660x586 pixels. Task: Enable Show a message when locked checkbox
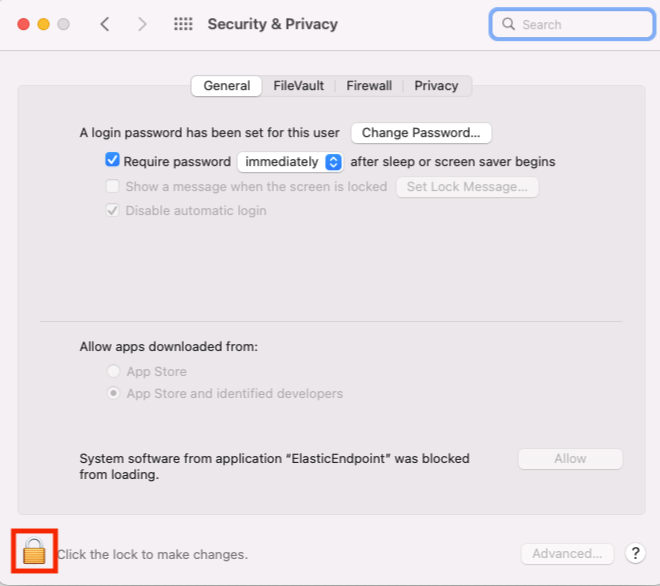[113, 186]
